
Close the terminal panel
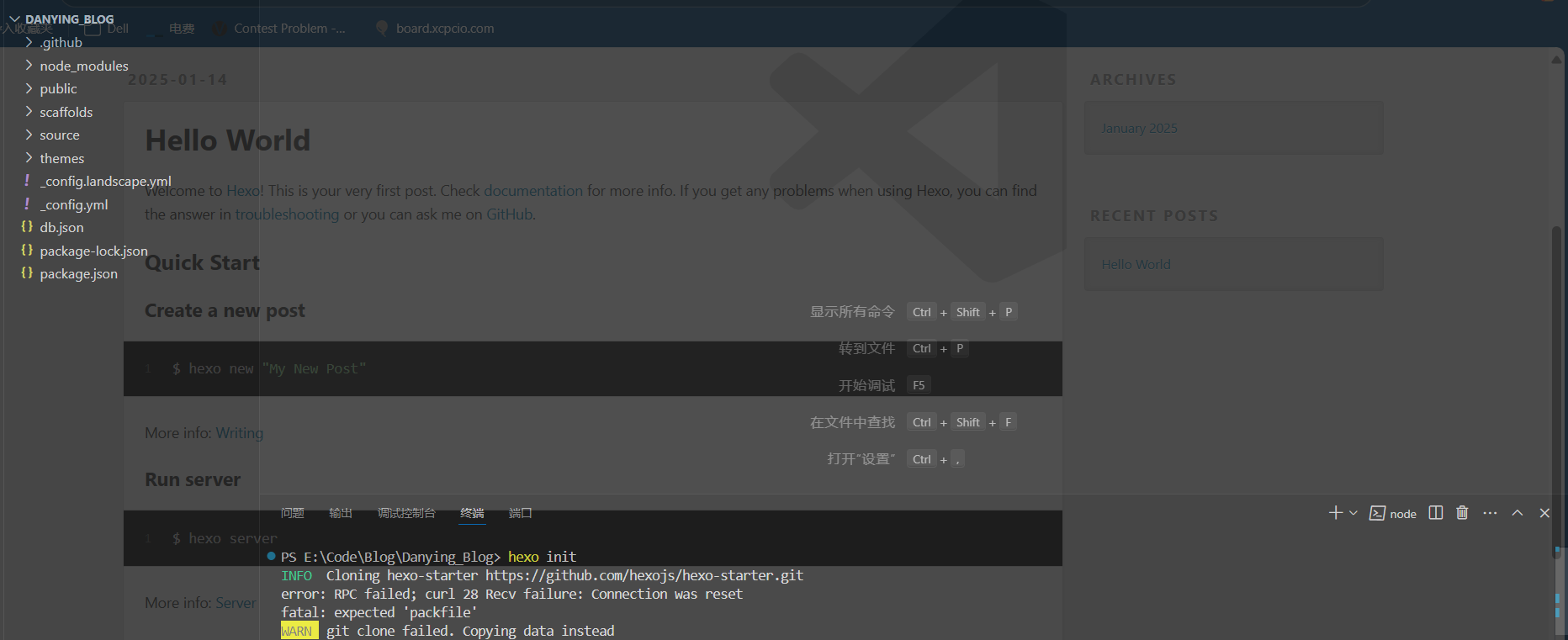(1544, 513)
